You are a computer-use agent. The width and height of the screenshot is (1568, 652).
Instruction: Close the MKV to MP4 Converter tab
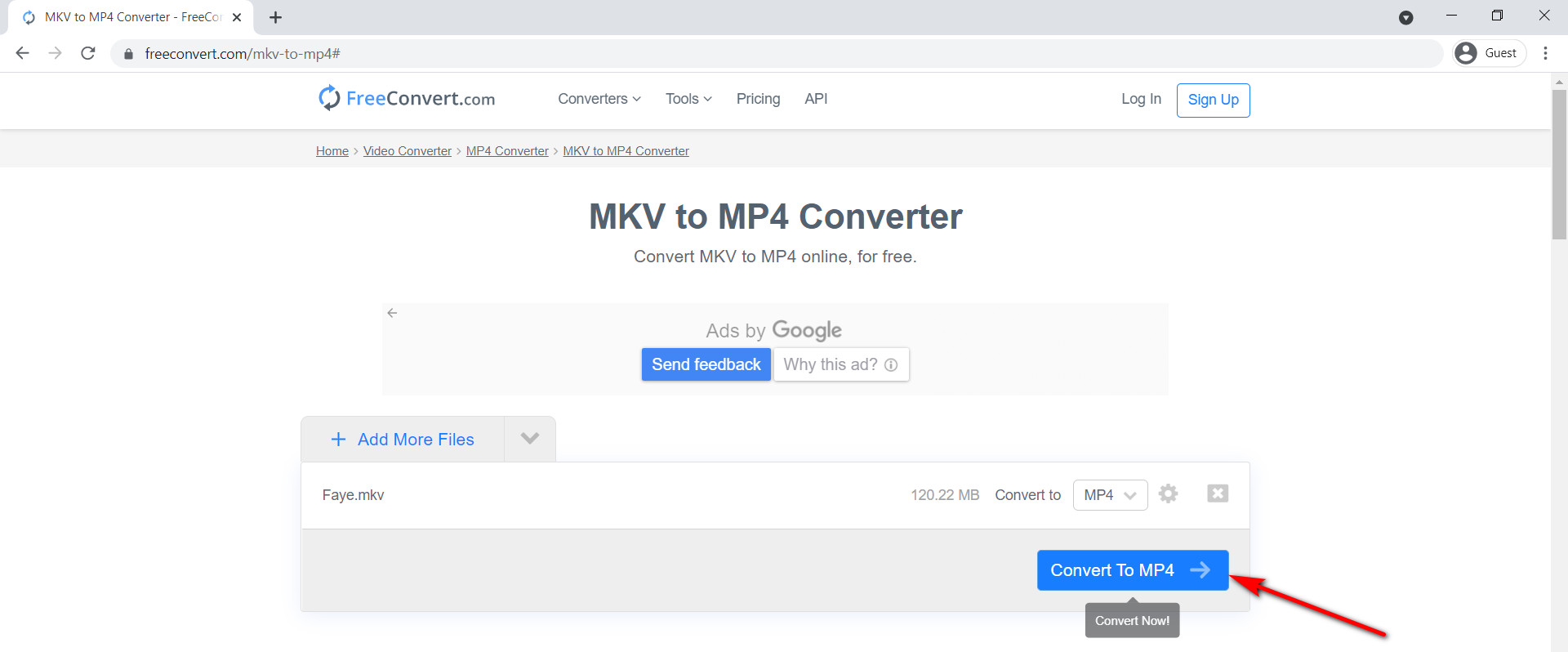(x=237, y=17)
